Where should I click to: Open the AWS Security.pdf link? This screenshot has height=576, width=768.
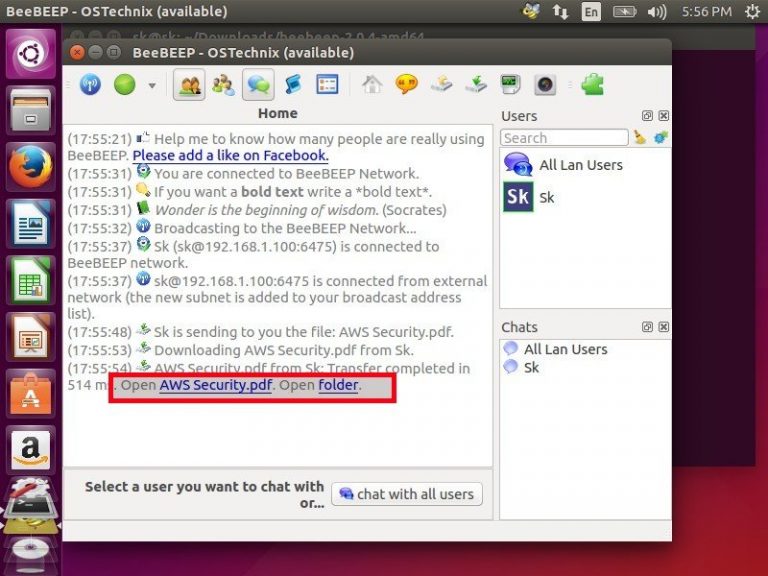tap(216, 385)
